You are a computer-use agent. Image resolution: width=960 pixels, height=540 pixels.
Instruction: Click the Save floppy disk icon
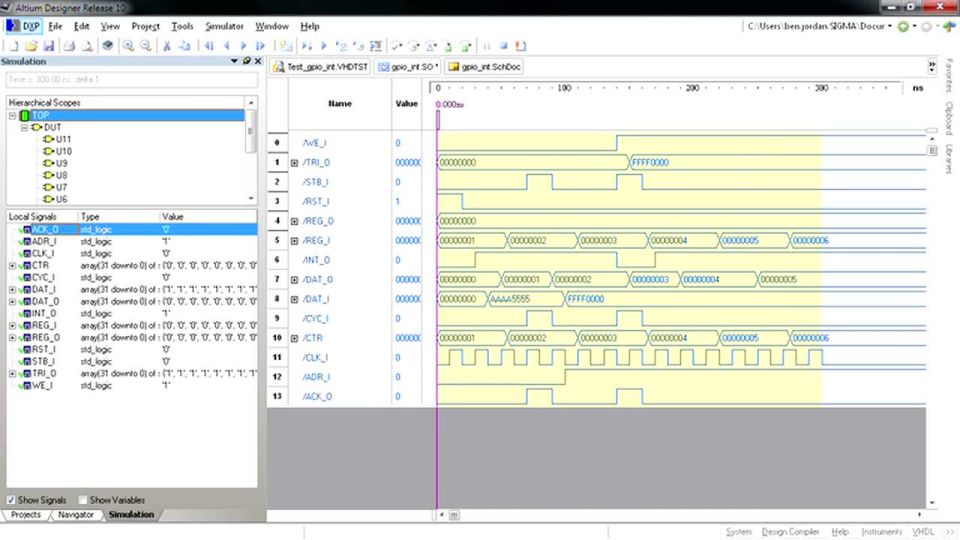click(x=48, y=46)
